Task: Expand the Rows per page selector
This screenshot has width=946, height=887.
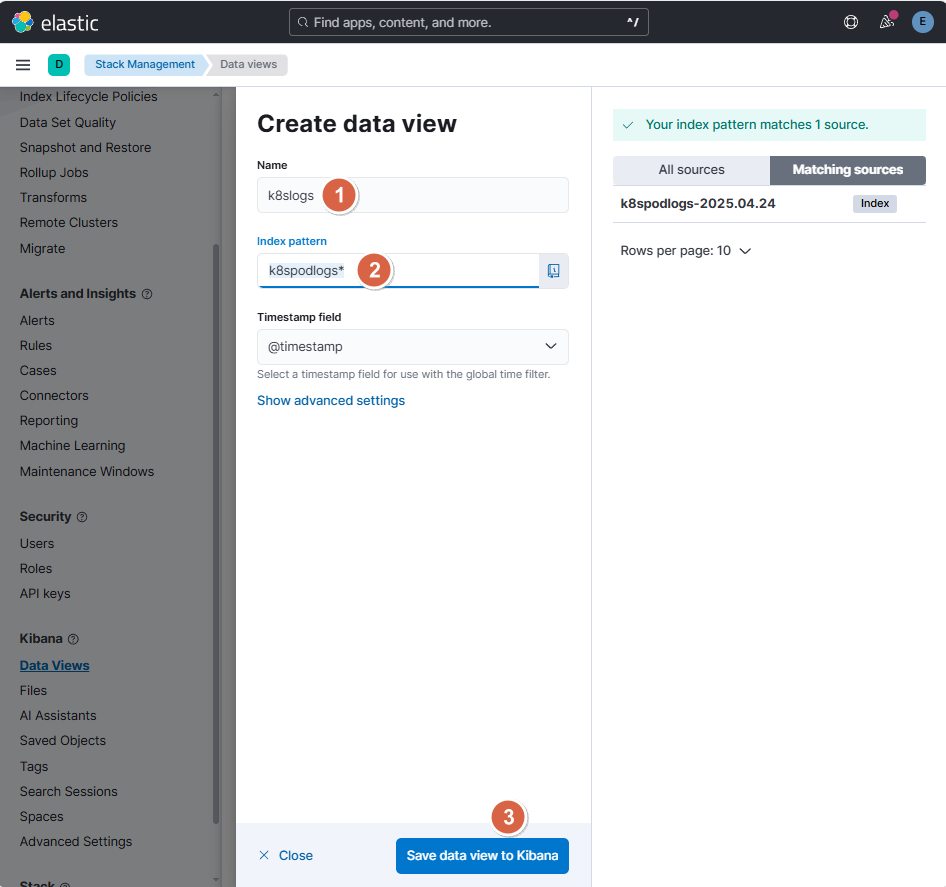Action: click(x=686, y=250)
